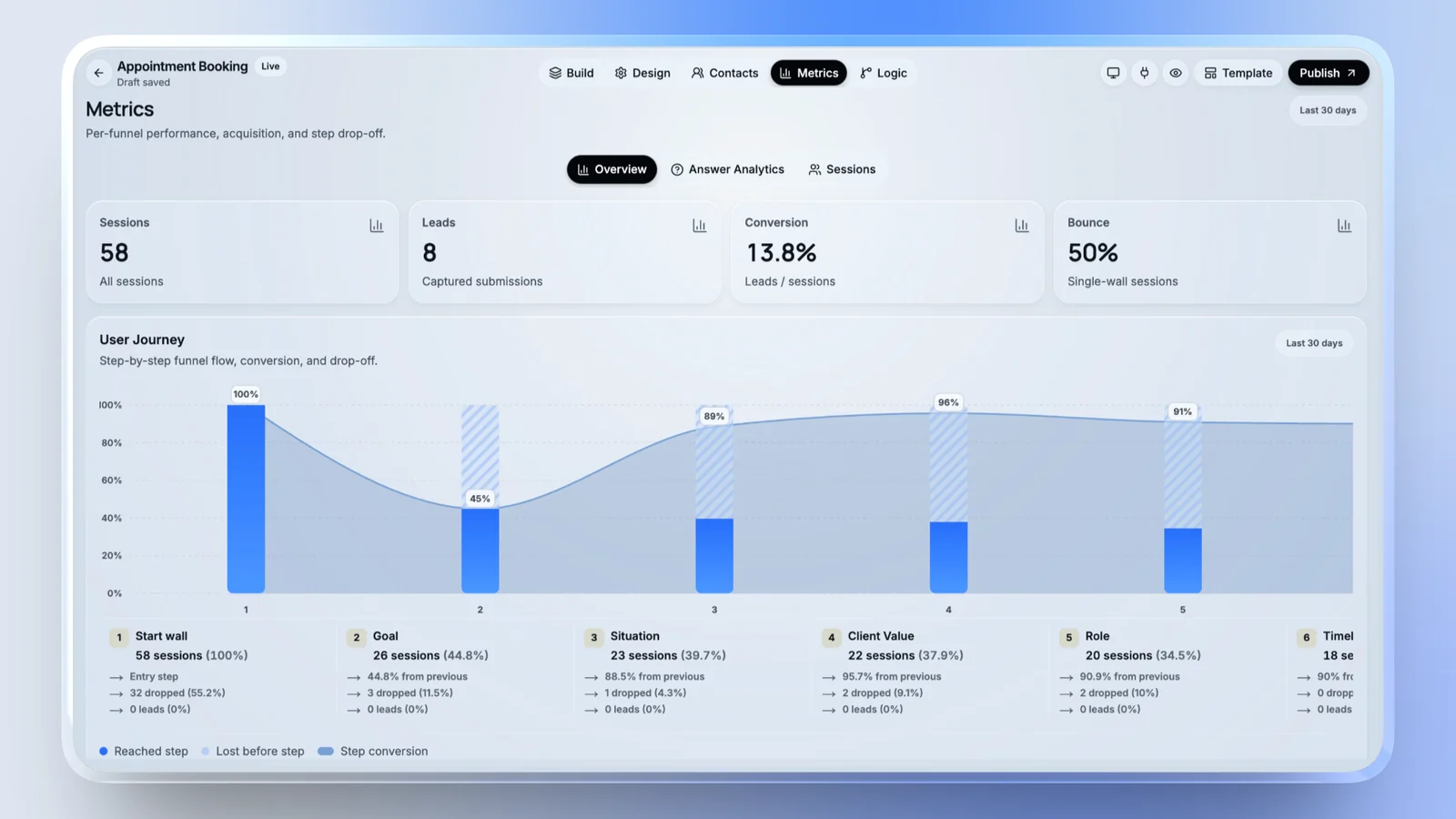
Task: Select the Overview sub-tab
Action: pyautogui.click(x=612, y=169)
